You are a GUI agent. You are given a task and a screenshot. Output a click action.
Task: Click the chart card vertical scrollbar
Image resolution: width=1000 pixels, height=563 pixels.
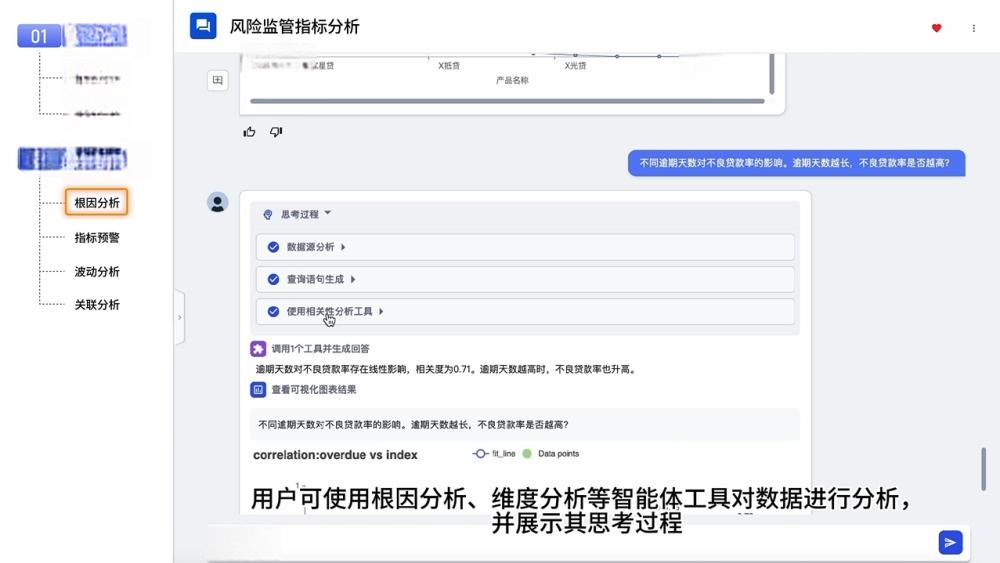[x=772, y=74]
